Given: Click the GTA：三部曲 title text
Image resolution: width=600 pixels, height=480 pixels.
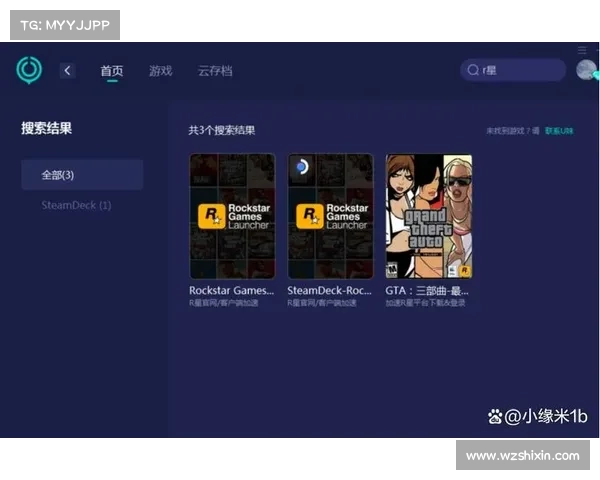Looking at the screenshot, I should tap(427, 291).
